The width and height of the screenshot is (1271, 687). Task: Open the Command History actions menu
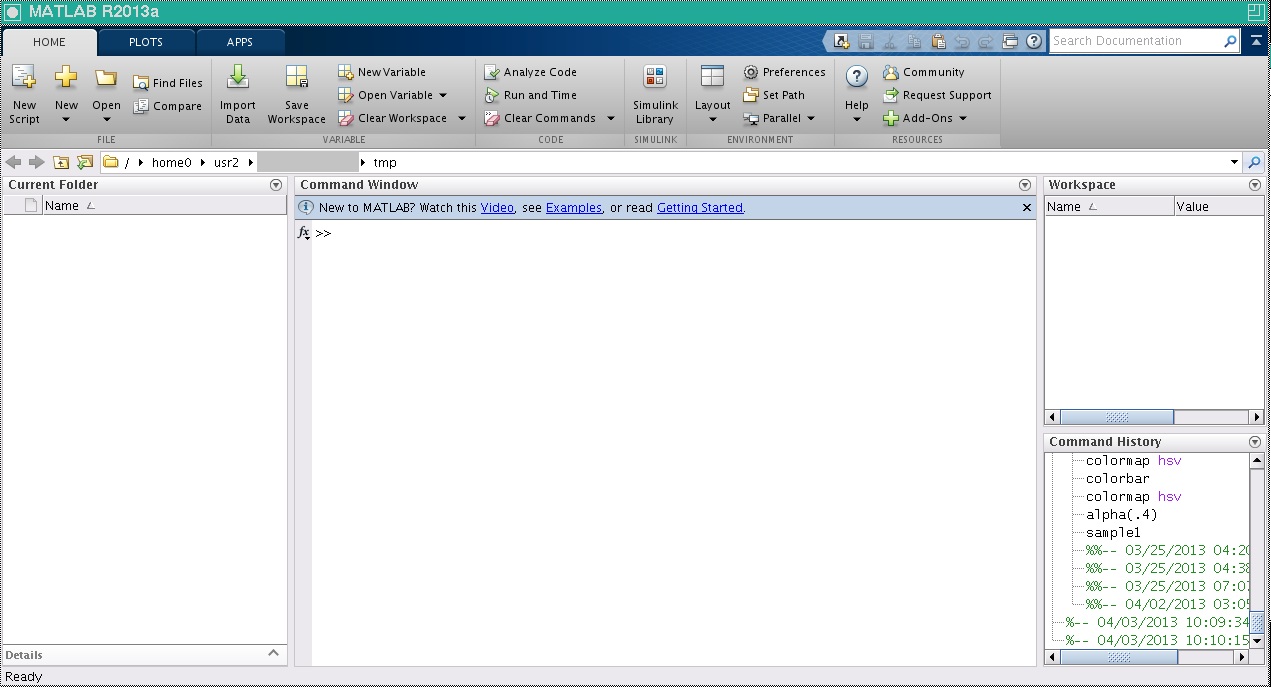coord(1255,442)
